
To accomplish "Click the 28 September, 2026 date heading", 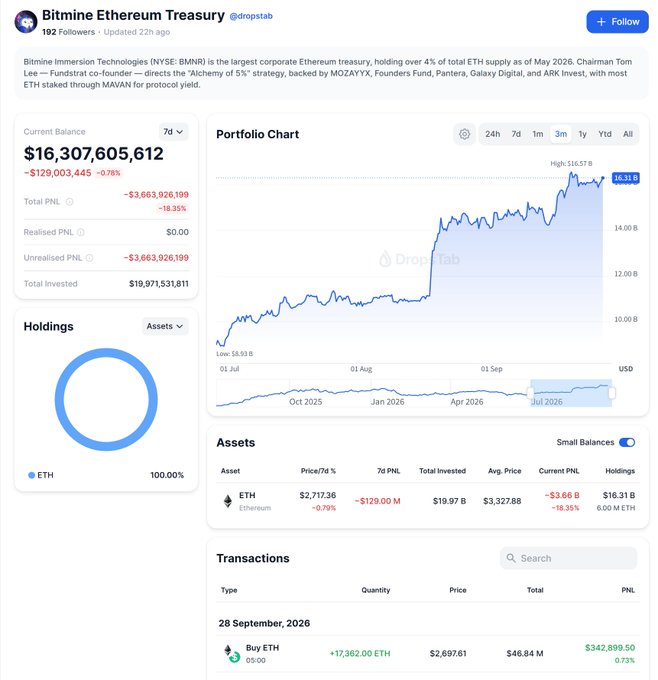I will tap(264, 624).
